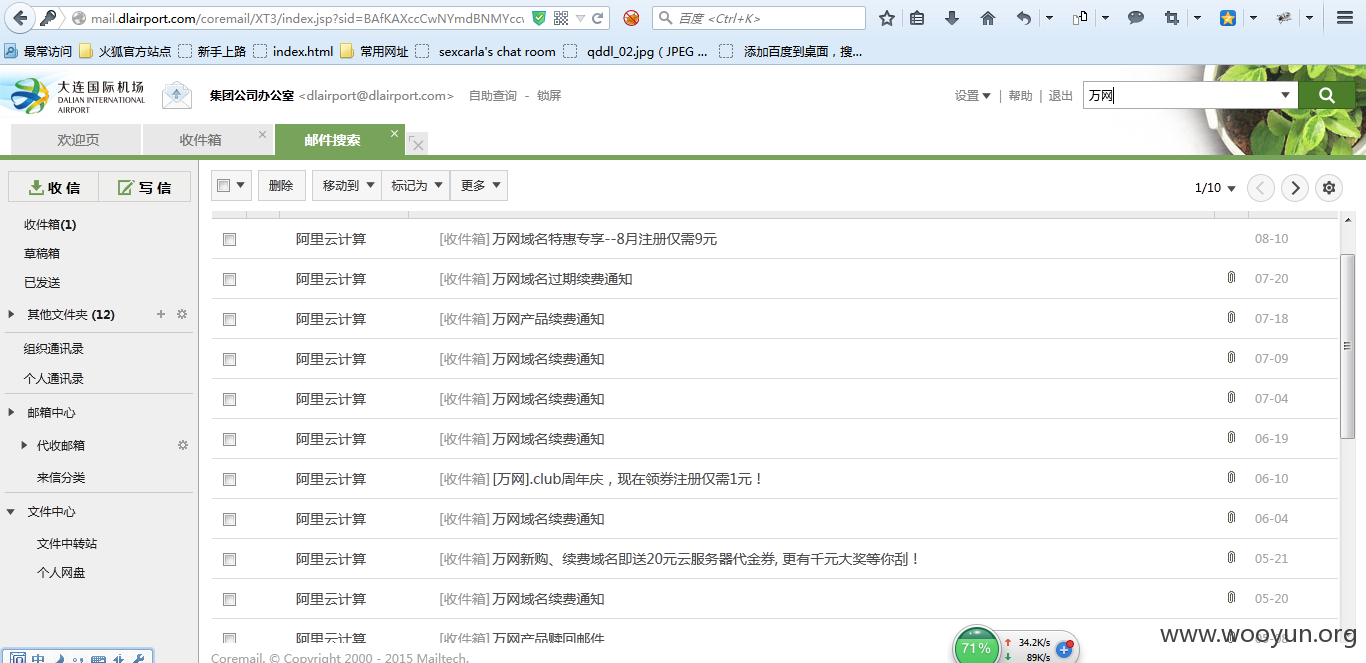
Task: Reload the page with the refresh icon
Action: coord(597,18)
